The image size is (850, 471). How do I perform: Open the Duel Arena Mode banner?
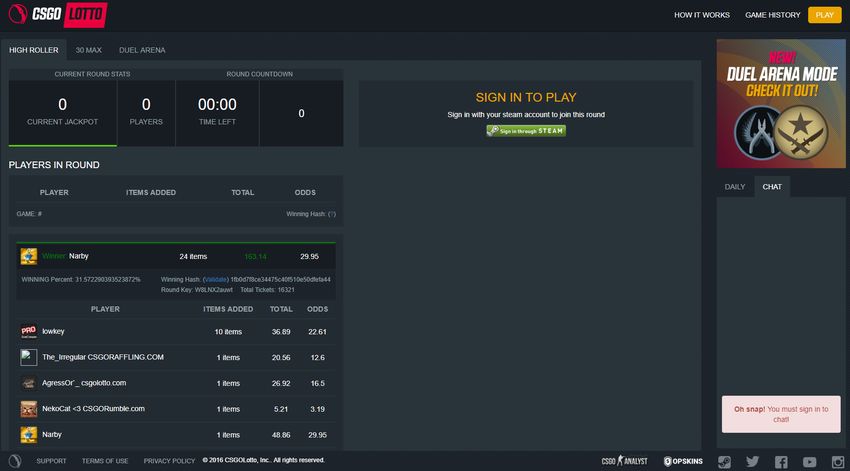click(781, 103)
